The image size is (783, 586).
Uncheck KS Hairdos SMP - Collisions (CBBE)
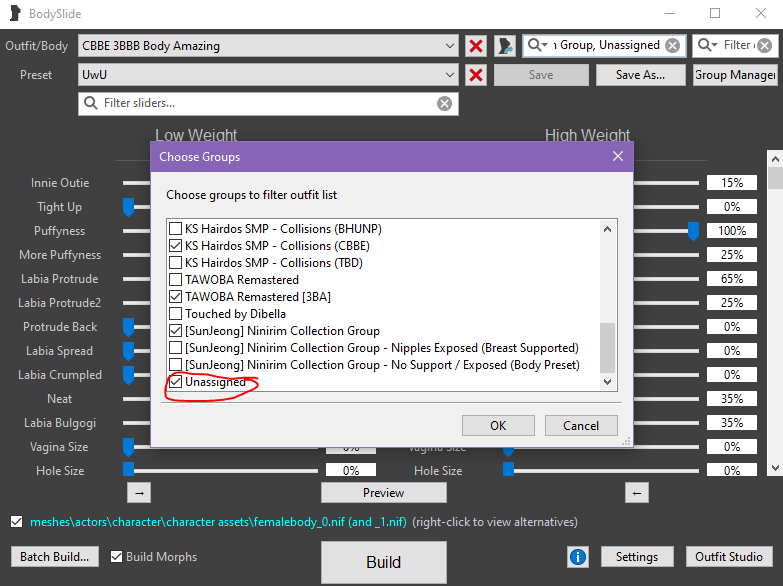pos(175,246)
